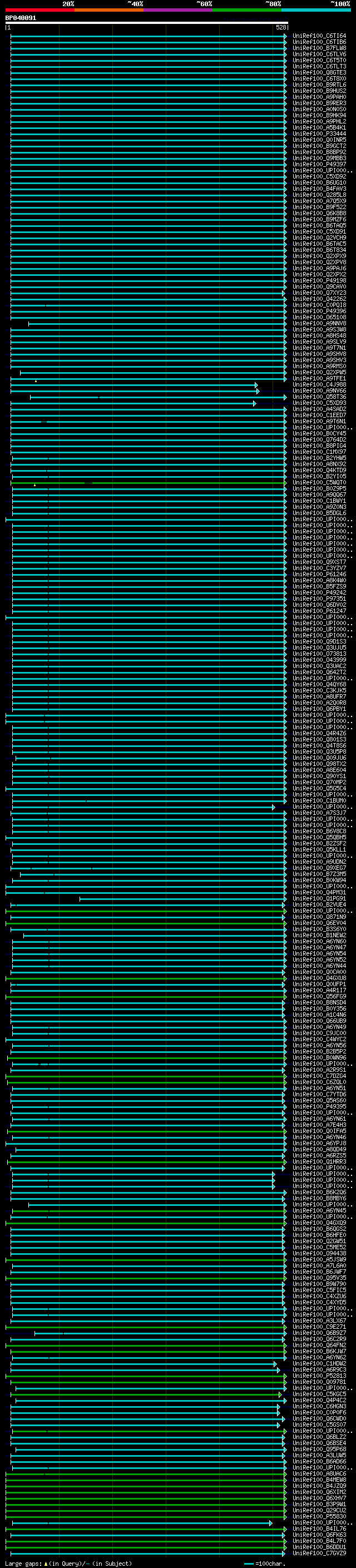This screenshot has width=356, height=1568.
Task: Click hit label UniRef100_Q58T36
Action: coord(319,397)
